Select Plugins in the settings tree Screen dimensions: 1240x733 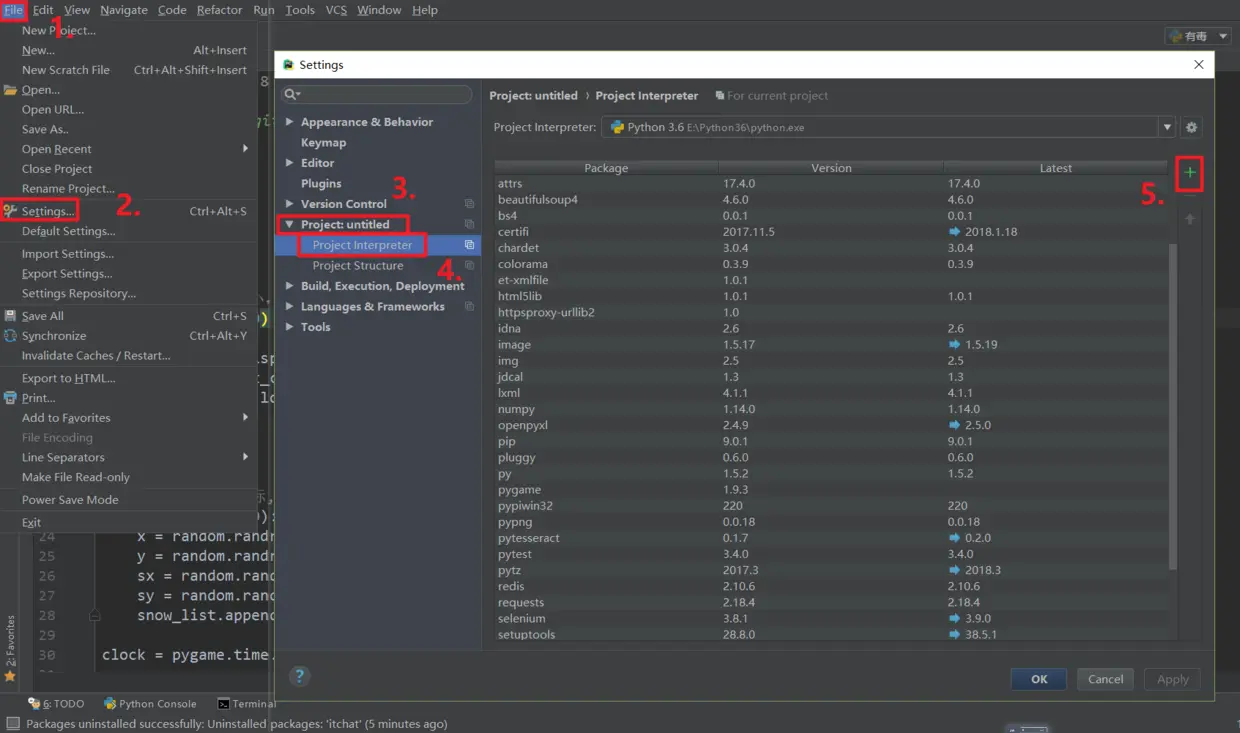point(321,184)
